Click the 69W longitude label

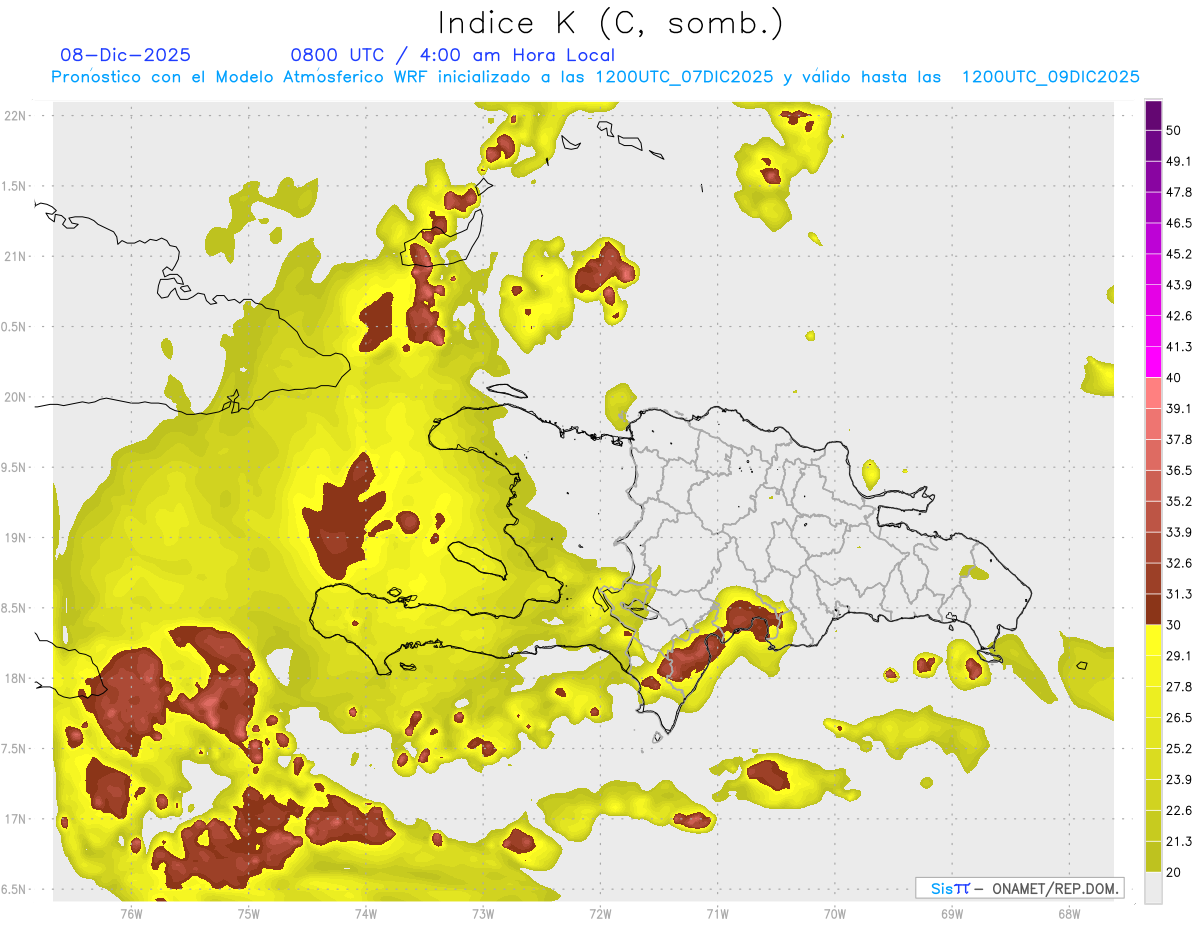[x=951, y=913]
